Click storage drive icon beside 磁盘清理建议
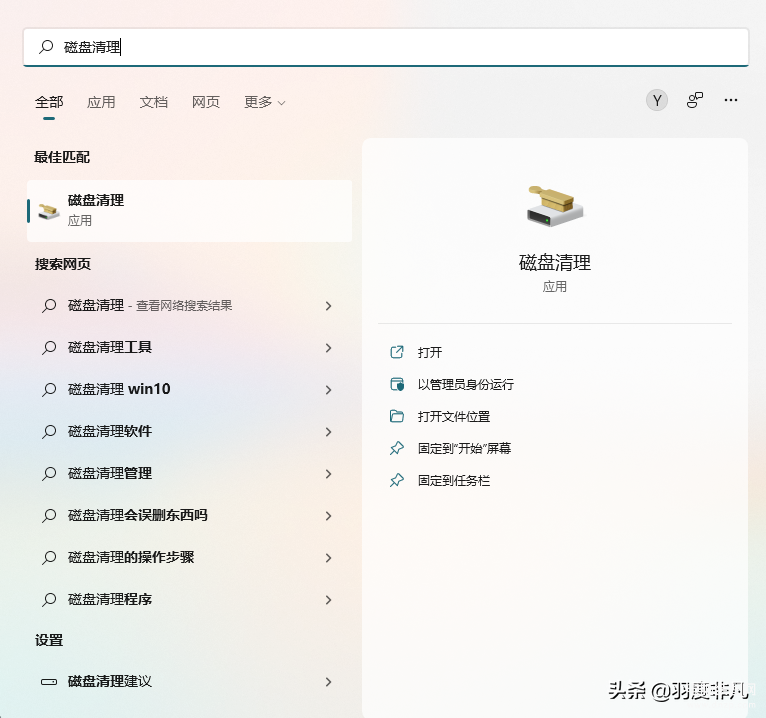 49,682
